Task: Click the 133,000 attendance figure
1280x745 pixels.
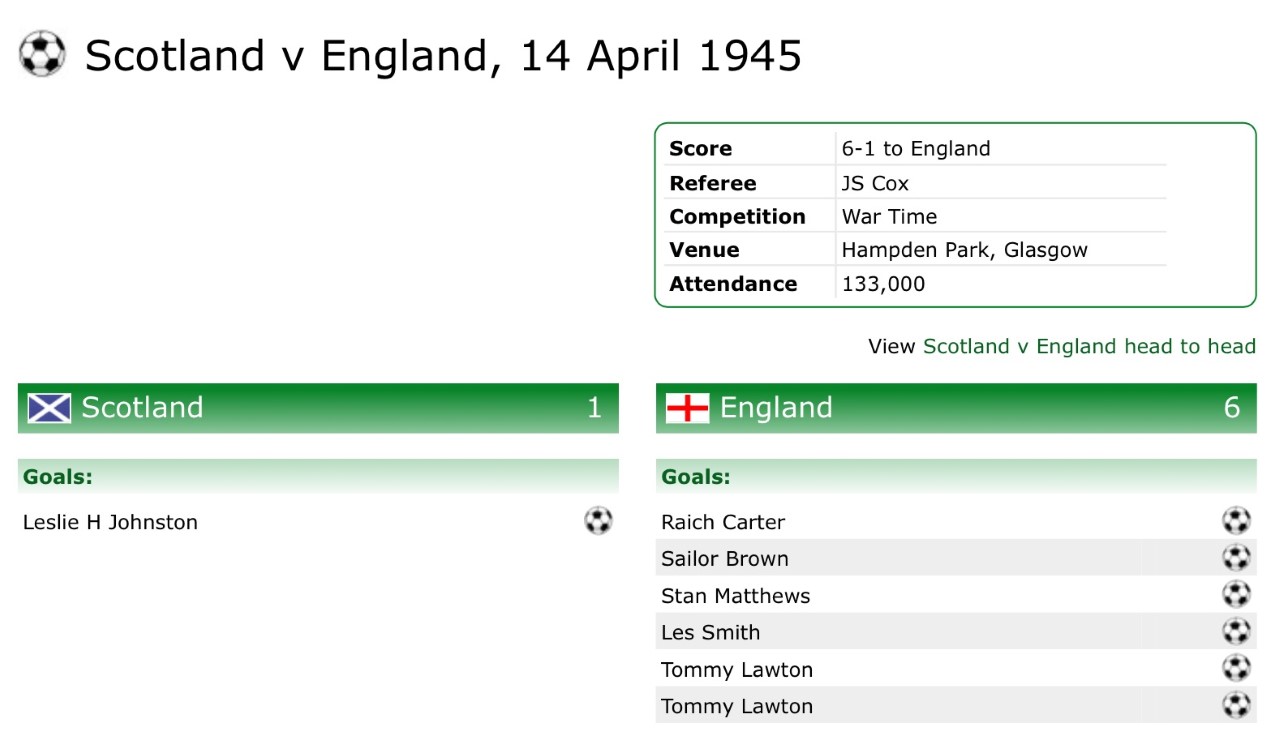Action: [883, 284]
